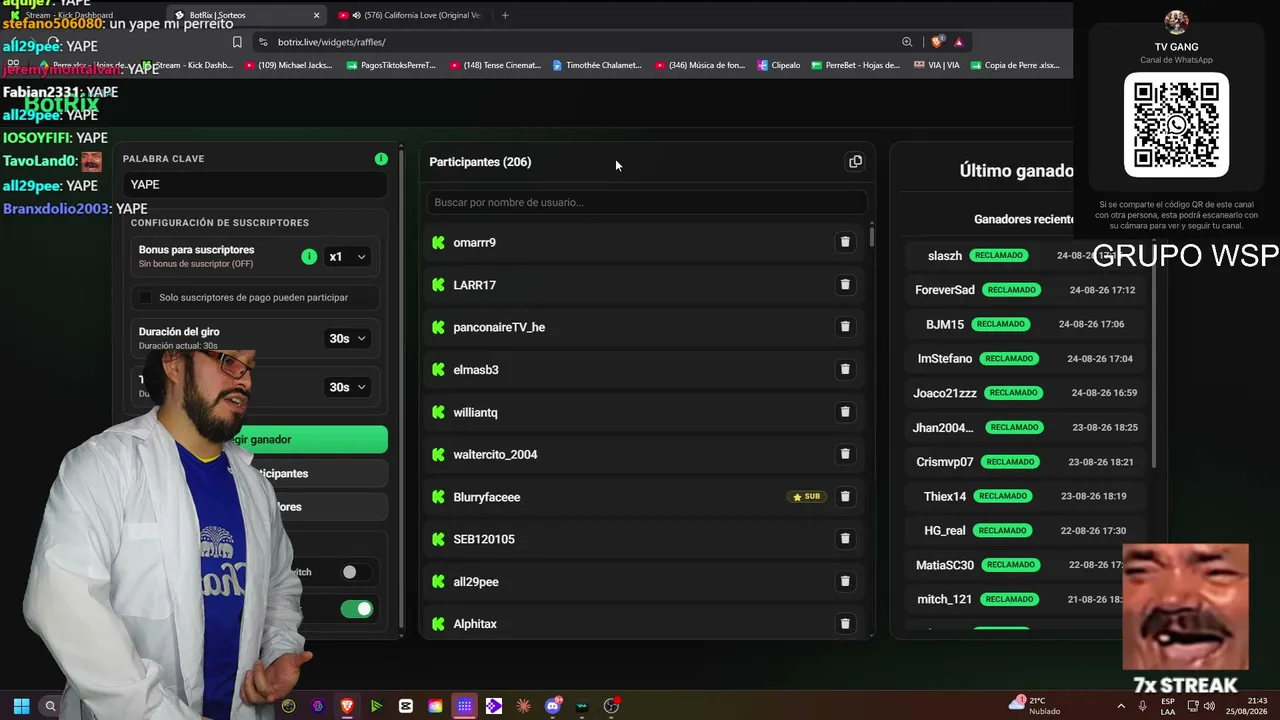Image resolution: width=1280 pixels, height=720 pixels.
Task: Show info for Bonus para suscriptores
Action: pos(309,257)
